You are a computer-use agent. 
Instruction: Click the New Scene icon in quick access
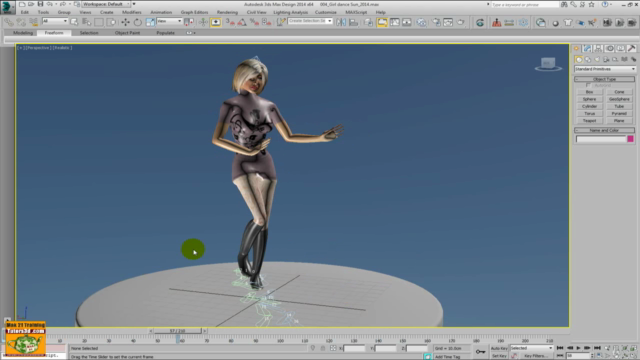pyautogui.click(x=22, y=4)
